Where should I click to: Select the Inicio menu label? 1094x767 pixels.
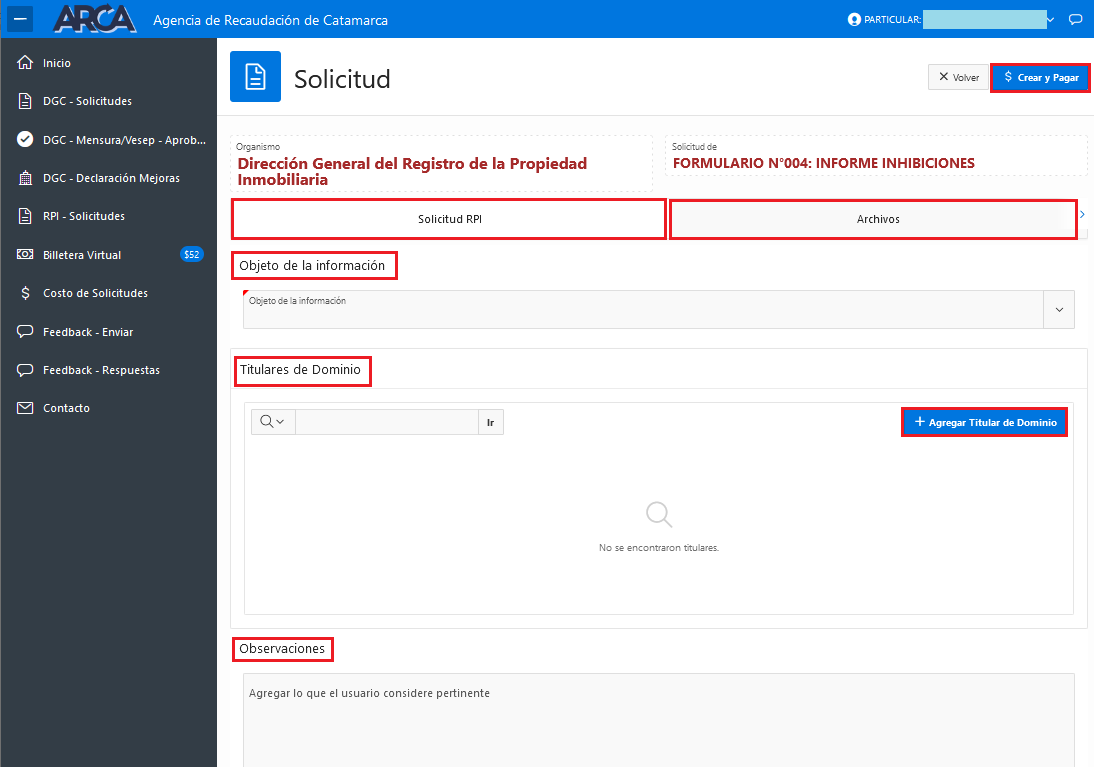pyautogui.click(x=57, y=63)
